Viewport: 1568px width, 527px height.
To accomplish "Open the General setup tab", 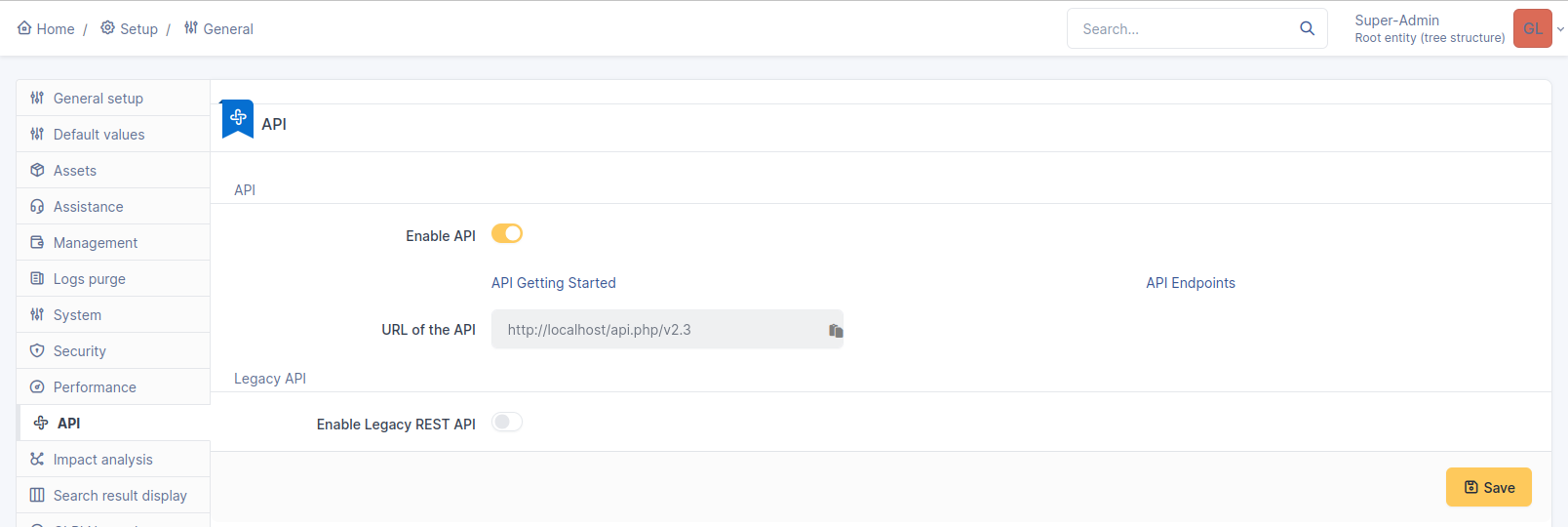I will click(113, 98).
